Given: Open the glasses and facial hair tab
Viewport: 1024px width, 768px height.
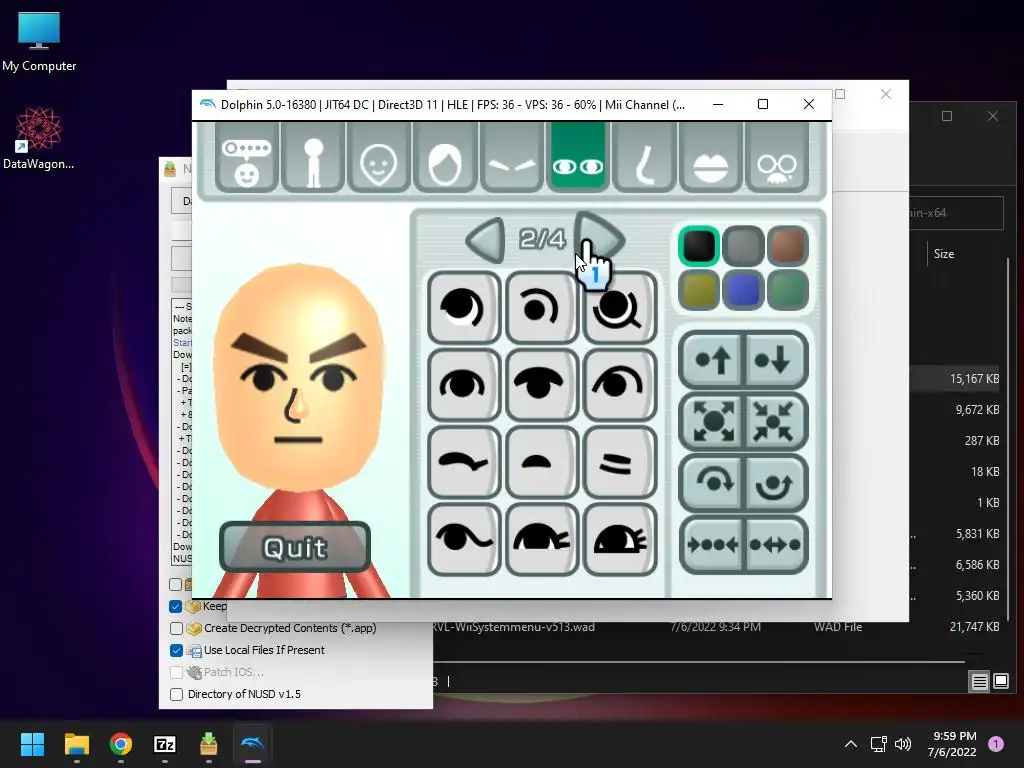Looking at the screenshot, I should click(776, 158).
